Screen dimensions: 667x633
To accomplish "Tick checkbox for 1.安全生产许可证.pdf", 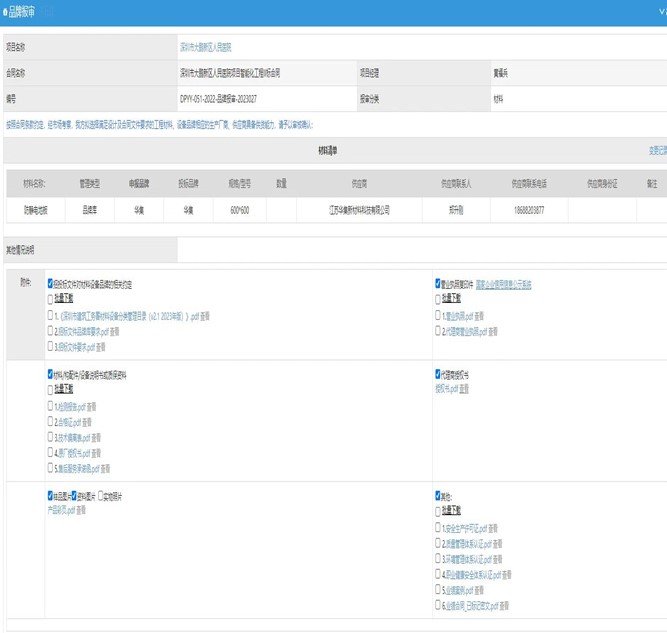I will 438,528.
